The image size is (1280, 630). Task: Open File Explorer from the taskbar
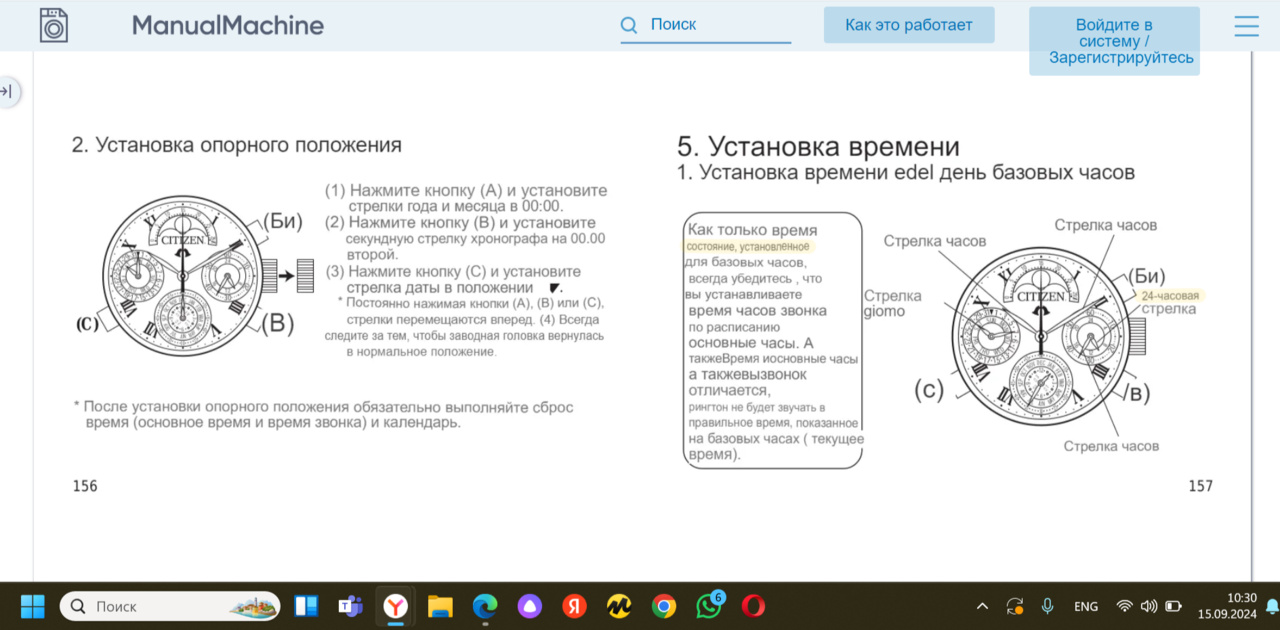[x=440, y=606]
